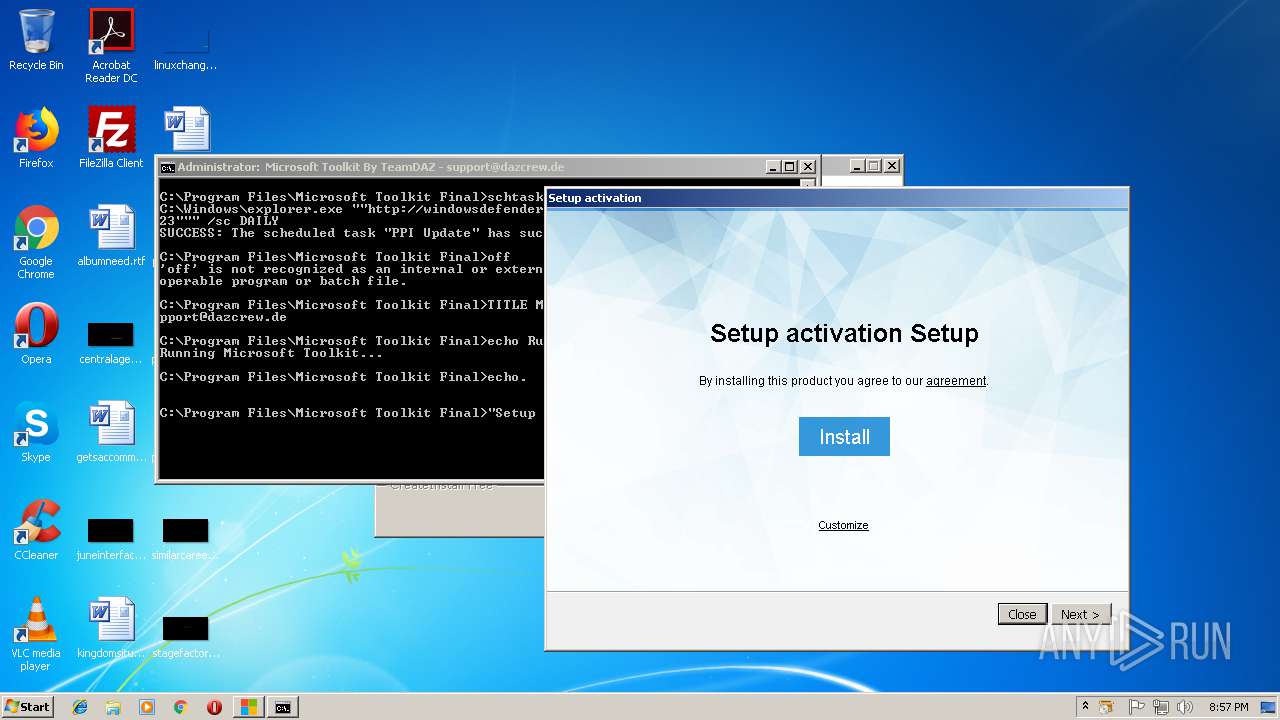Close the window behind the command prompt
The width and height of the screenshot is (1280, 720).
pyautogui.click(x=892, y=166)
